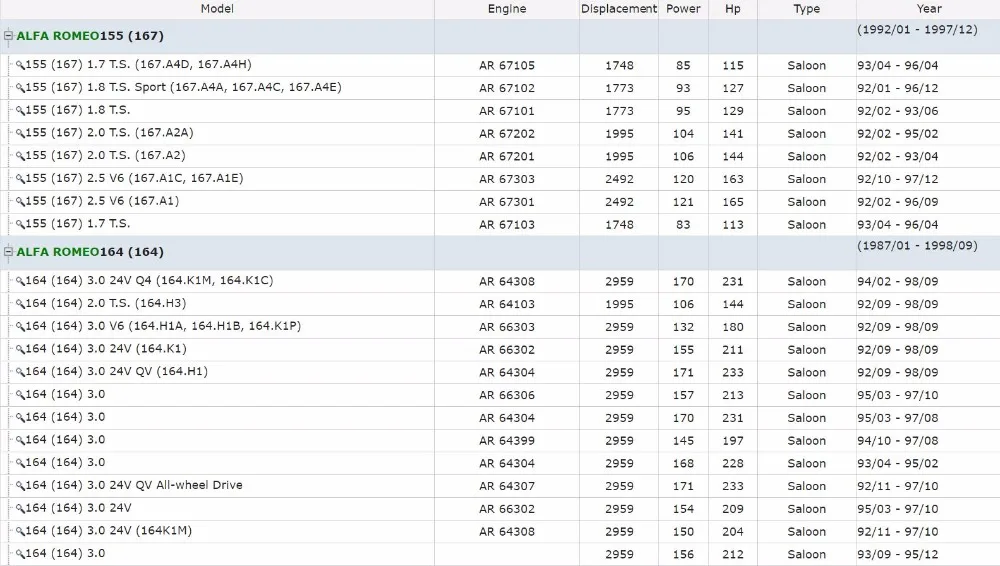Select engine code AR 67303
The width and height of the screenshot is (1000, 566).
tap(507, 179)
